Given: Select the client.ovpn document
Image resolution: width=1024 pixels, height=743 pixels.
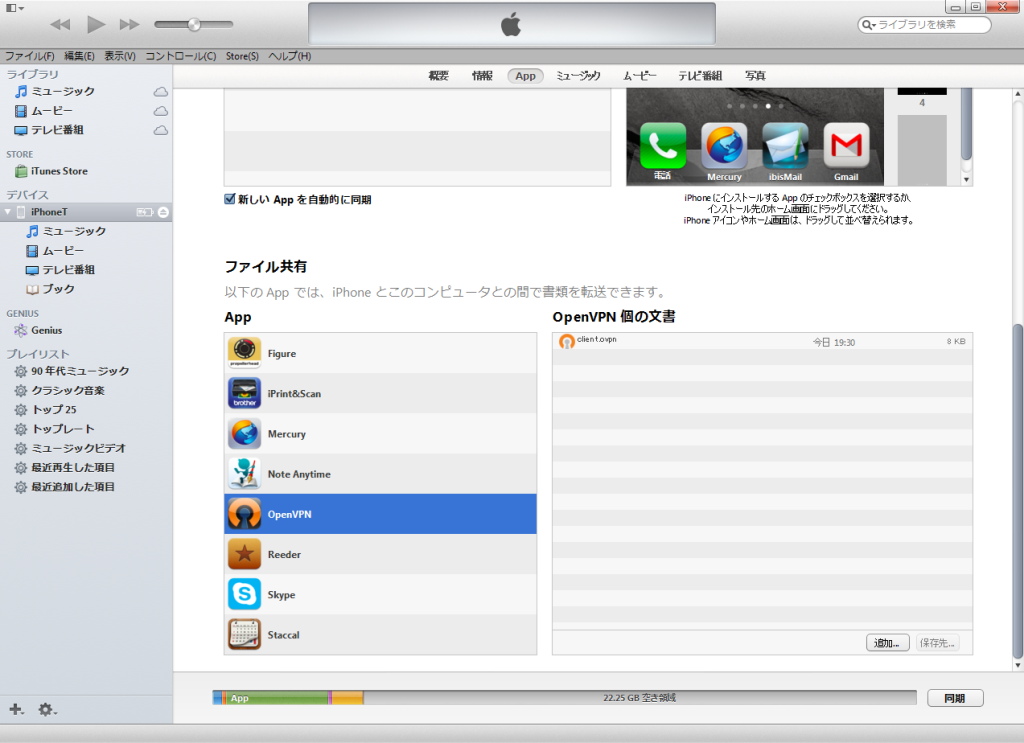Looking at the screenshot, I should pyautogui.click(x=762, y=341).
